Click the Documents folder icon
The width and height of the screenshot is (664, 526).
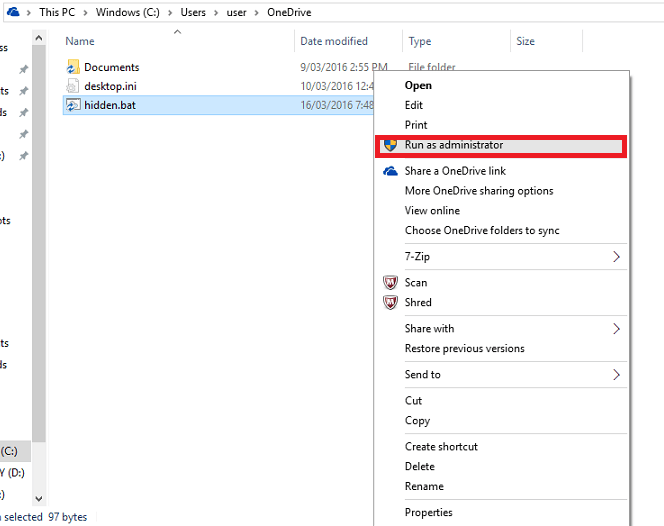(x=73, y=67)
